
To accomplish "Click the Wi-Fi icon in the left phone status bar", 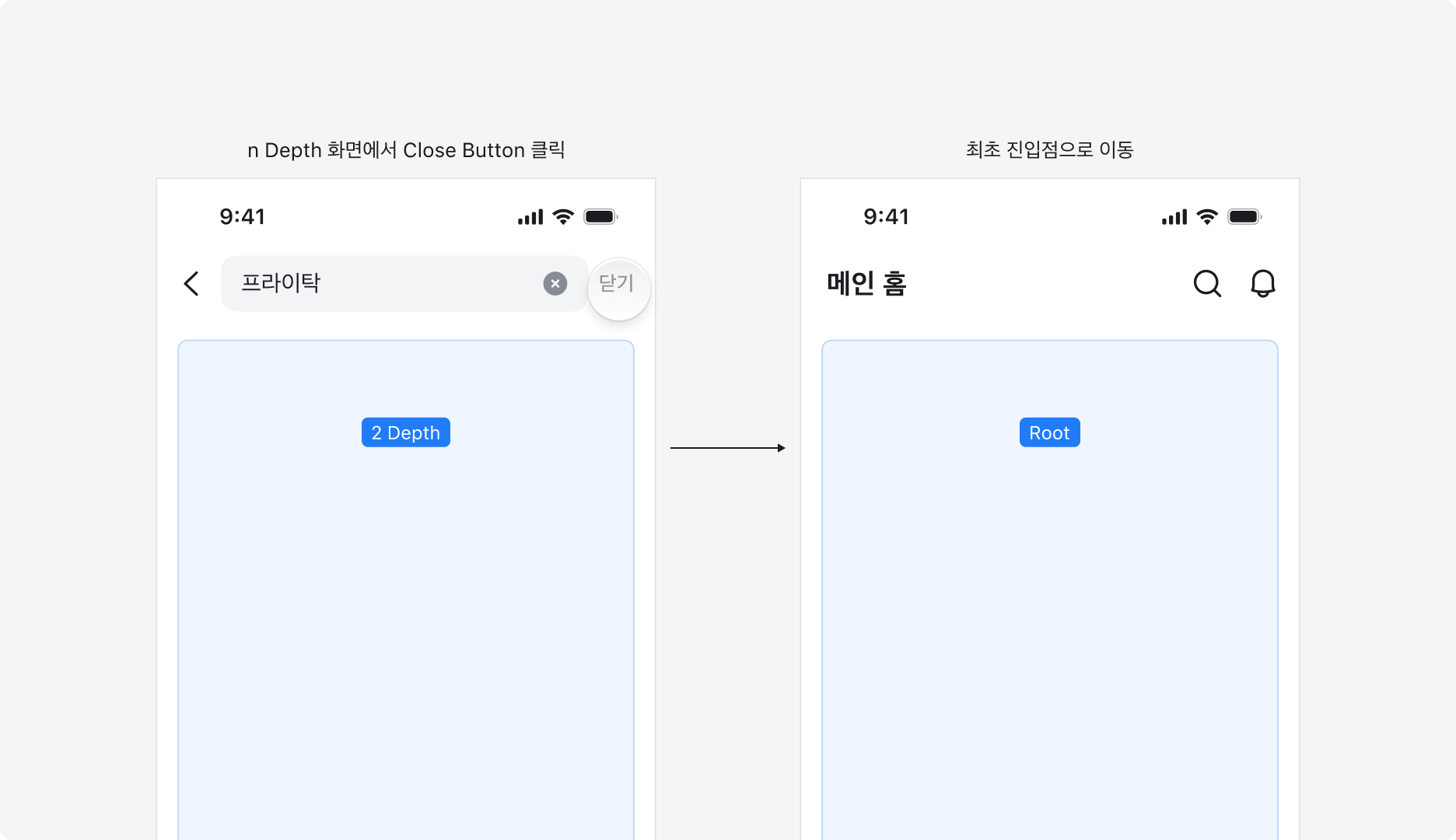I will [x=563, y=217].
